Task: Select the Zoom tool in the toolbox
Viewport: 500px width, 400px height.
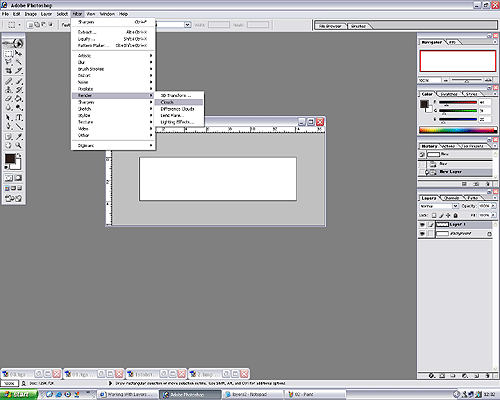Action: click(x=19, y=145)
